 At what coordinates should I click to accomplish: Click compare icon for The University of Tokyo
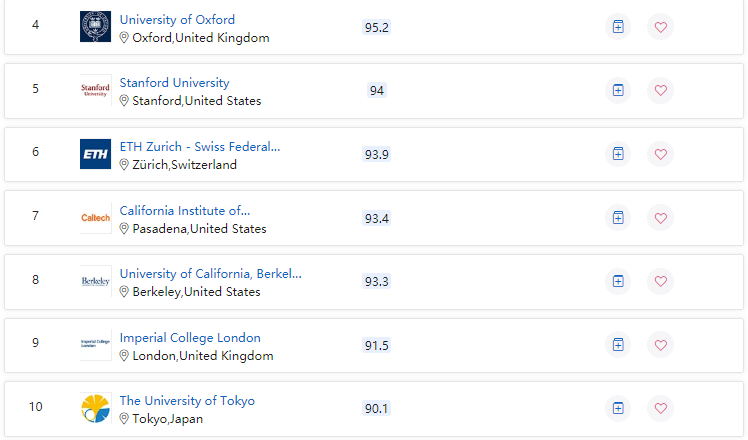coord(618,408)
